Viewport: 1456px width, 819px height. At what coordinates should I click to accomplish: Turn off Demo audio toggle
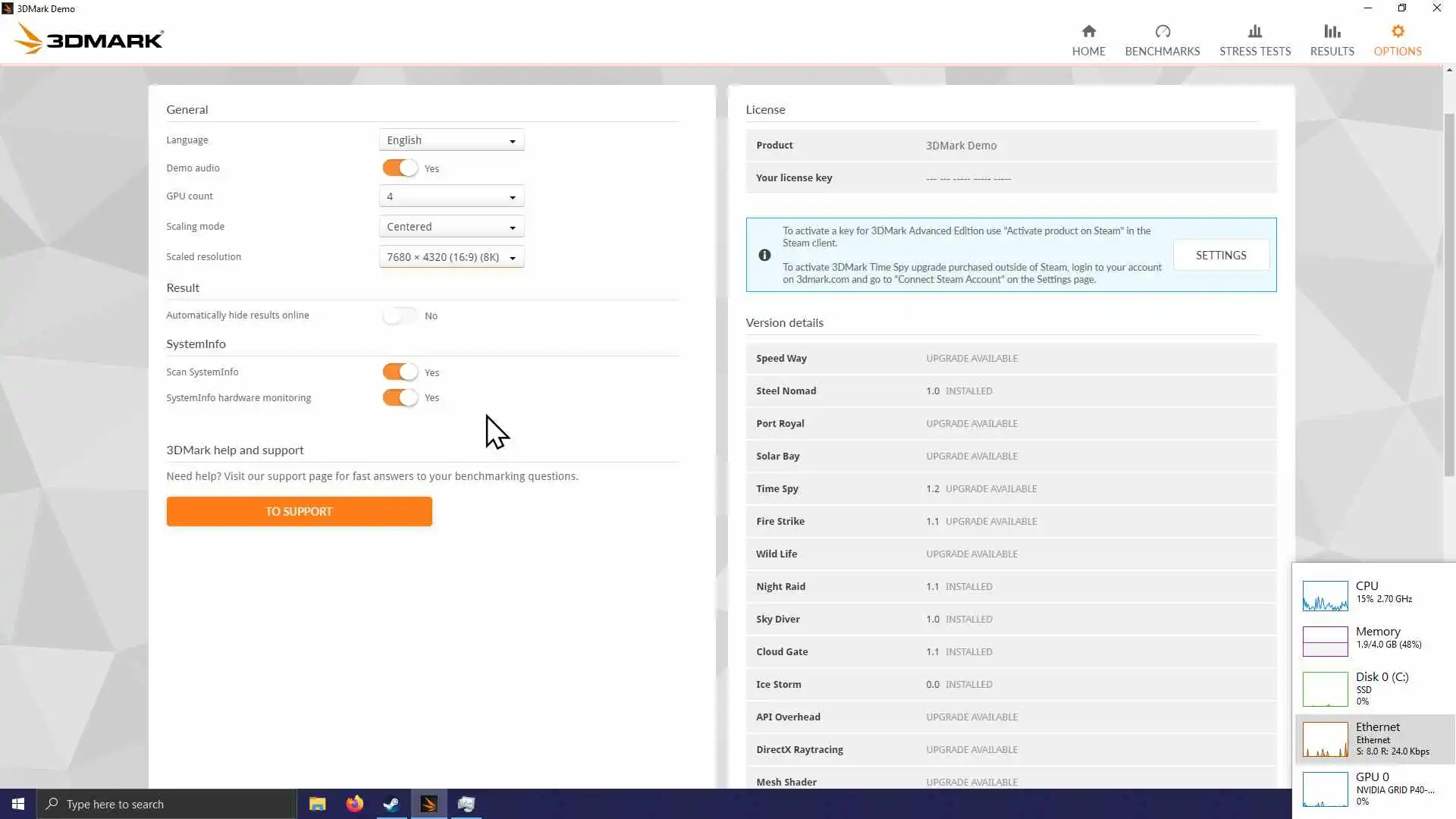click(x=400, y=168)
